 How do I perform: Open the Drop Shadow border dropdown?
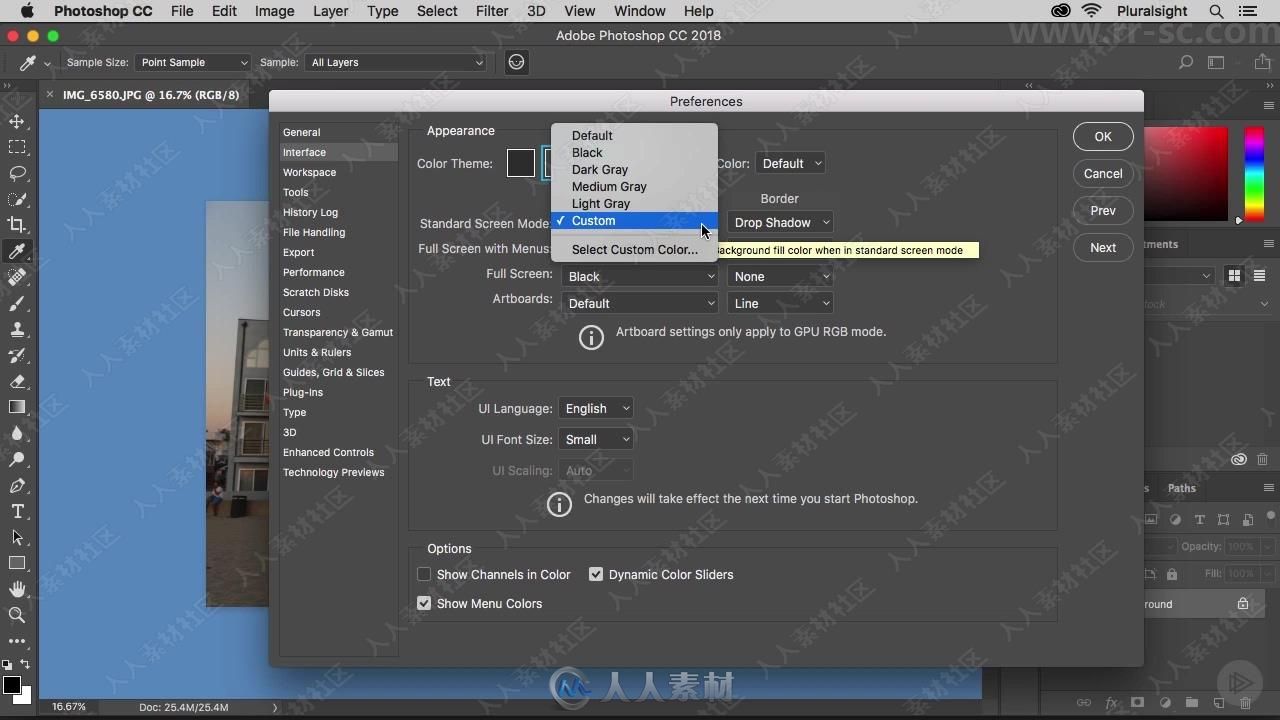pyautogui.click(x=780, y=222)
